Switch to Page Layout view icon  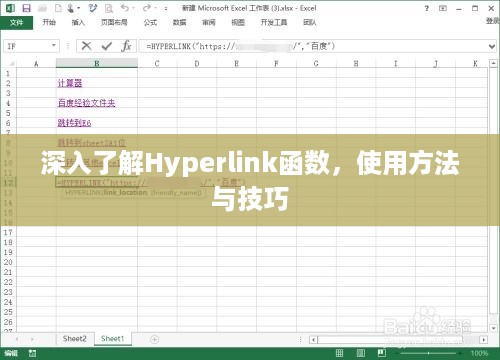[361, 353]
